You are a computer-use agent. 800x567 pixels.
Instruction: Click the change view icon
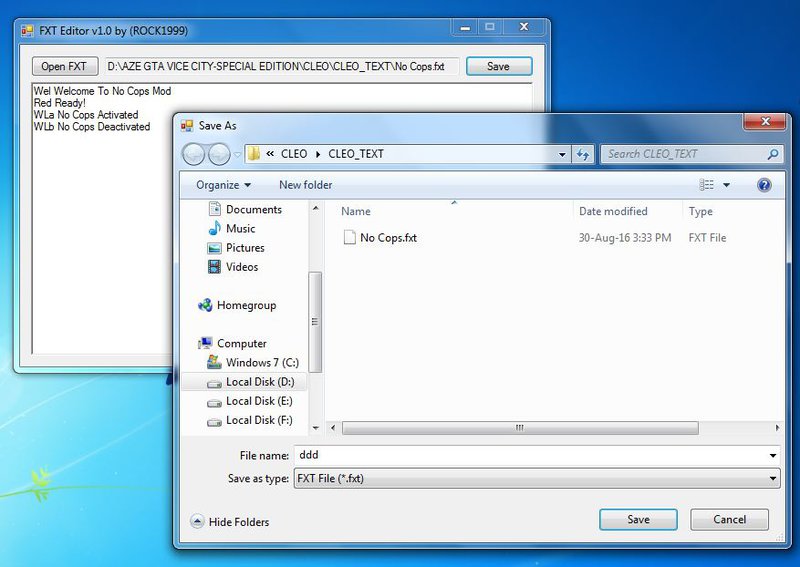706,185
